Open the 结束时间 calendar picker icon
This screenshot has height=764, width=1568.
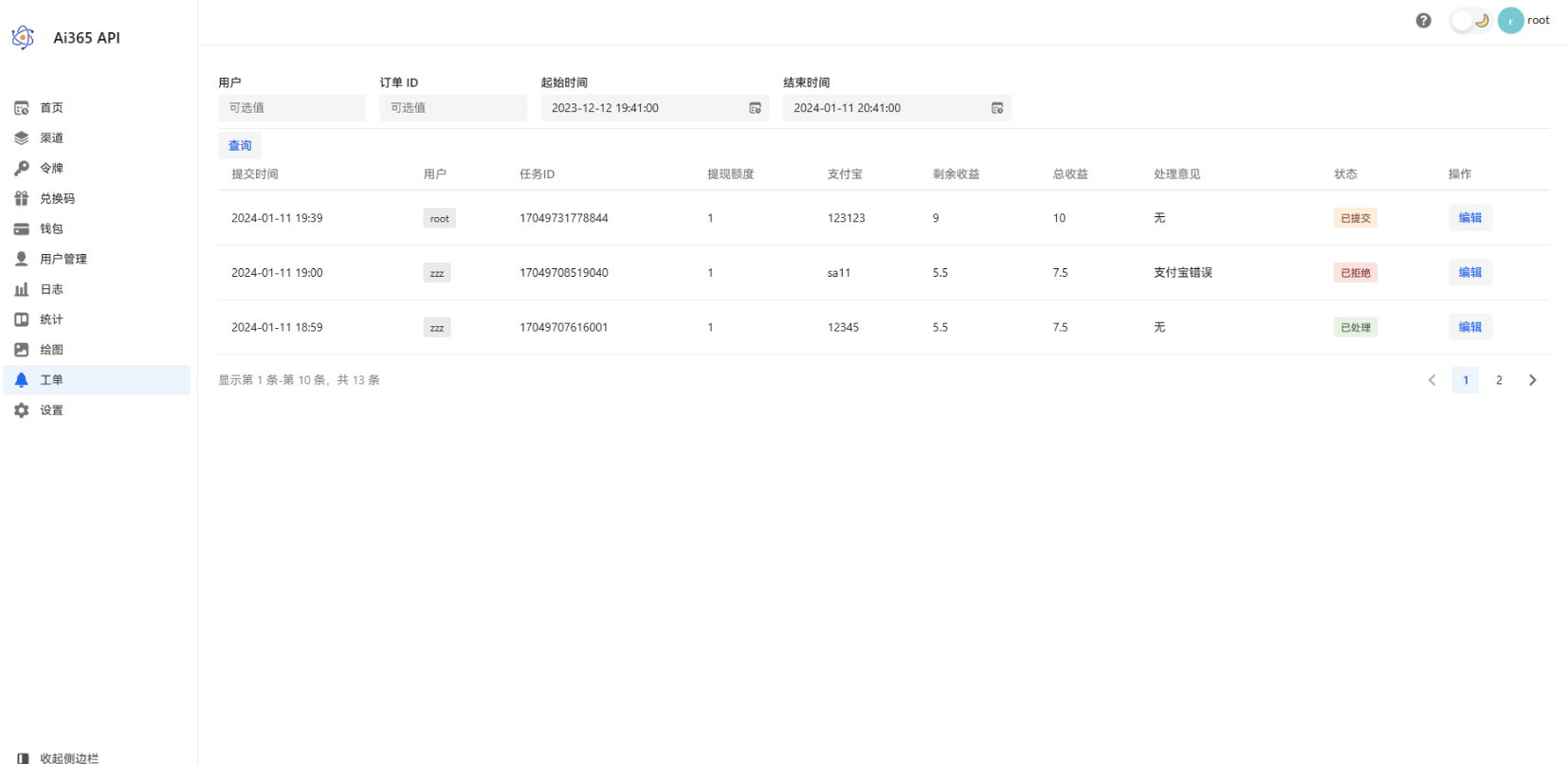[x=996, y=108]
